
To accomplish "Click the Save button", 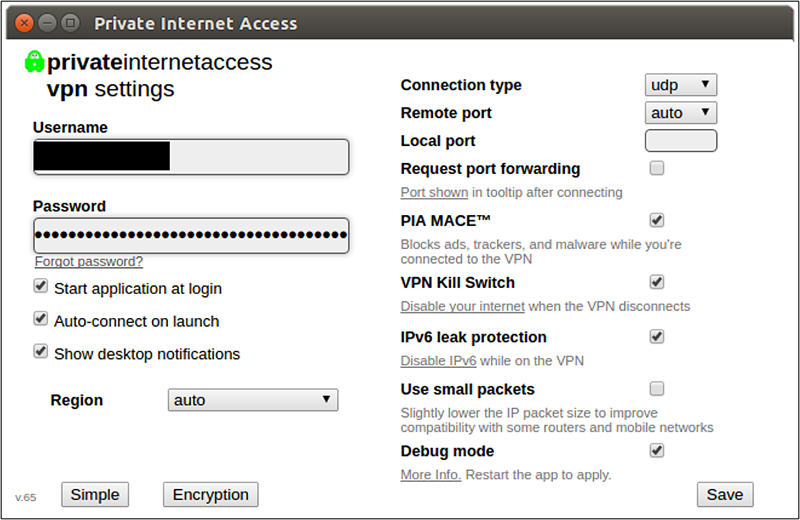I will click(x=725, y=494).
